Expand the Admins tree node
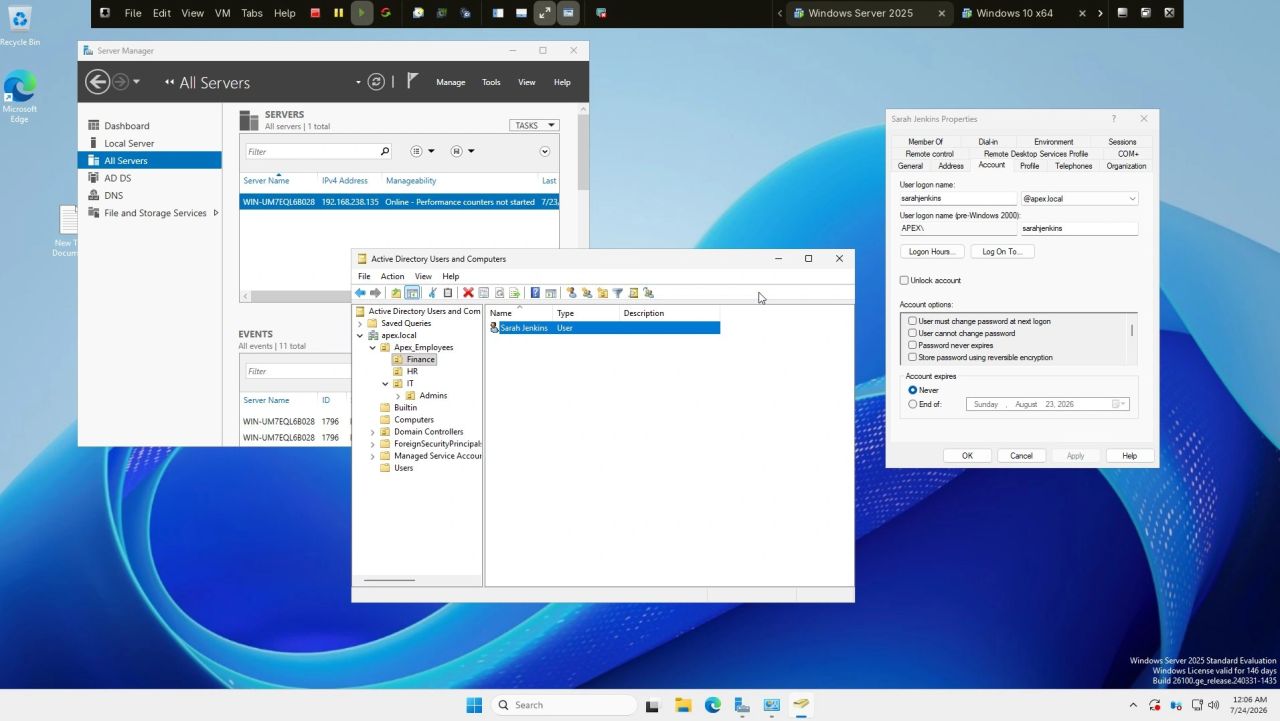Viewport: 1280px width, 721px height. click(398, 395)
